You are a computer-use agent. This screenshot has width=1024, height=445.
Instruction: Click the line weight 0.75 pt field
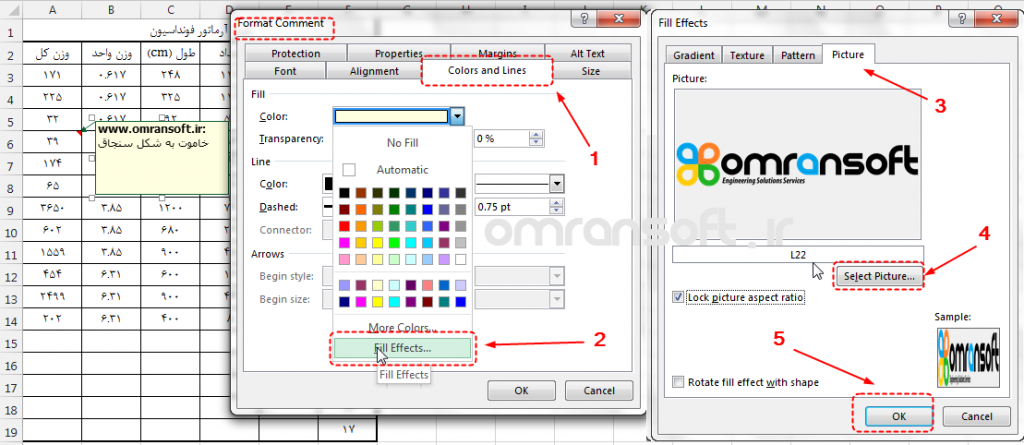pos(512,206)
